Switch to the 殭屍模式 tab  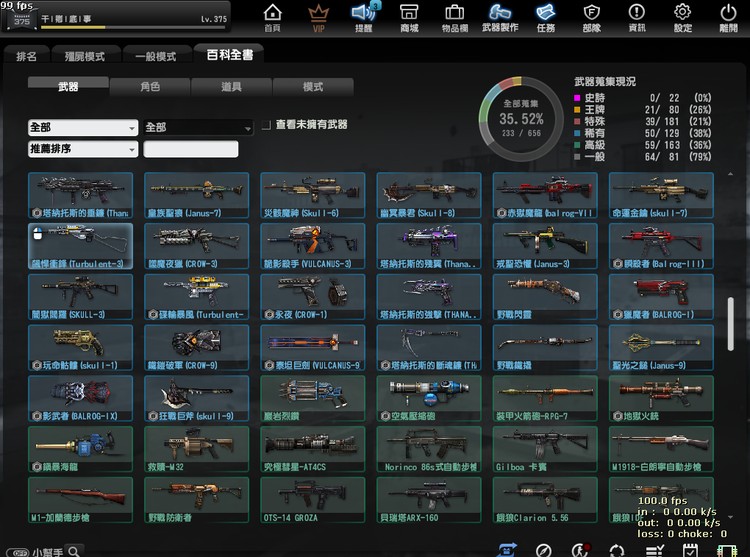pos(85,56)
